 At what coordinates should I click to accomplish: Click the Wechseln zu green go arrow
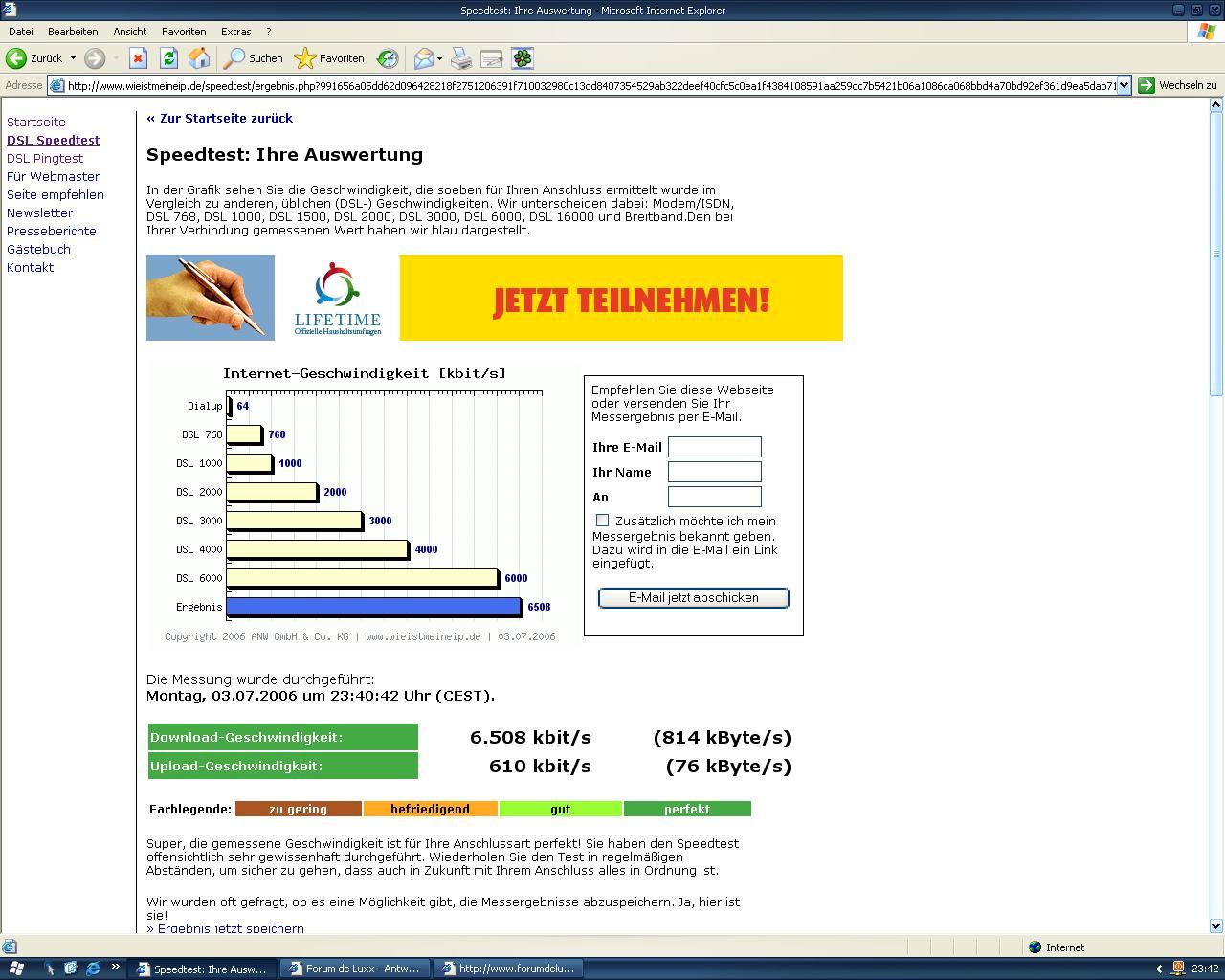1146,85
